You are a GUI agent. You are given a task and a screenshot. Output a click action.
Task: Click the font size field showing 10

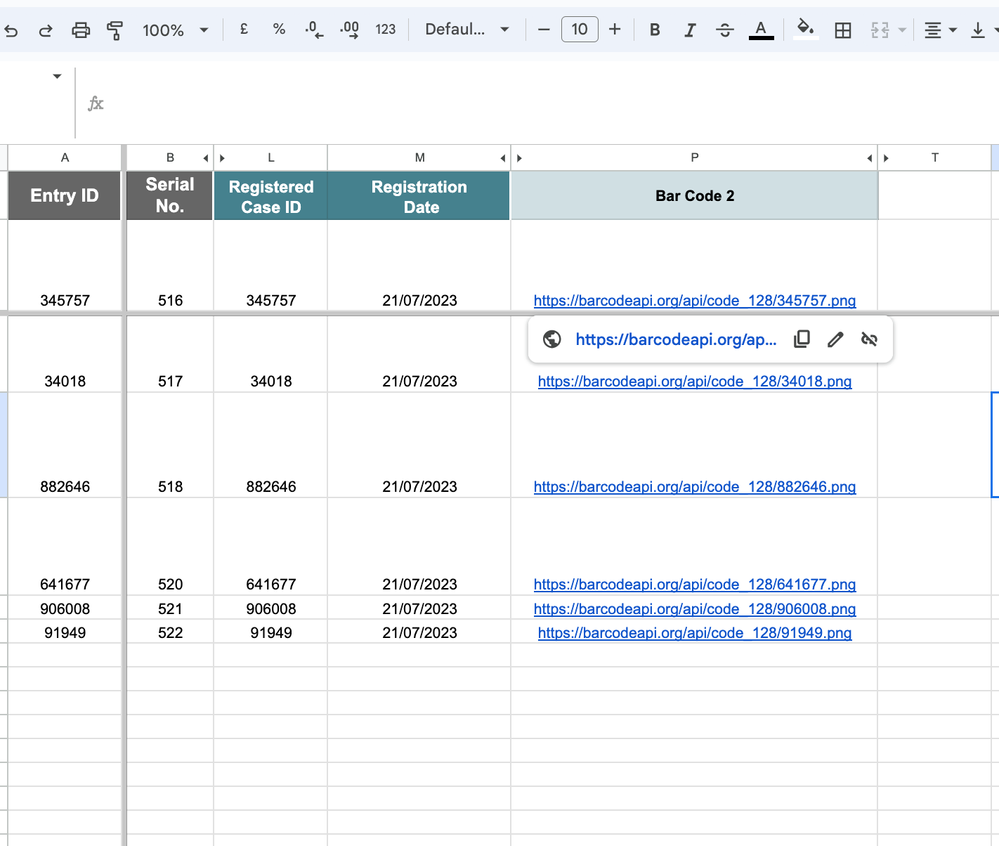(x=579, y=29)
